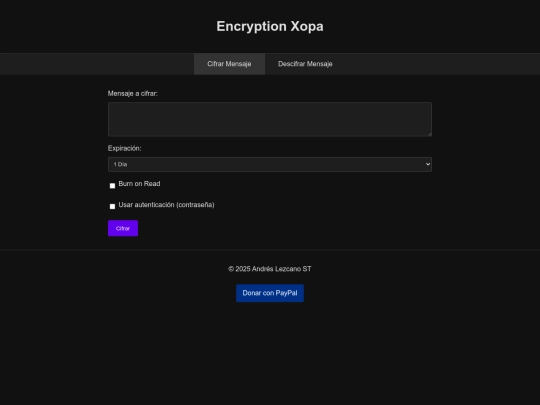This screenshot has width=540, height=405.
Task: Click into the Mensaje a cifrar text area
Action: 270,119
